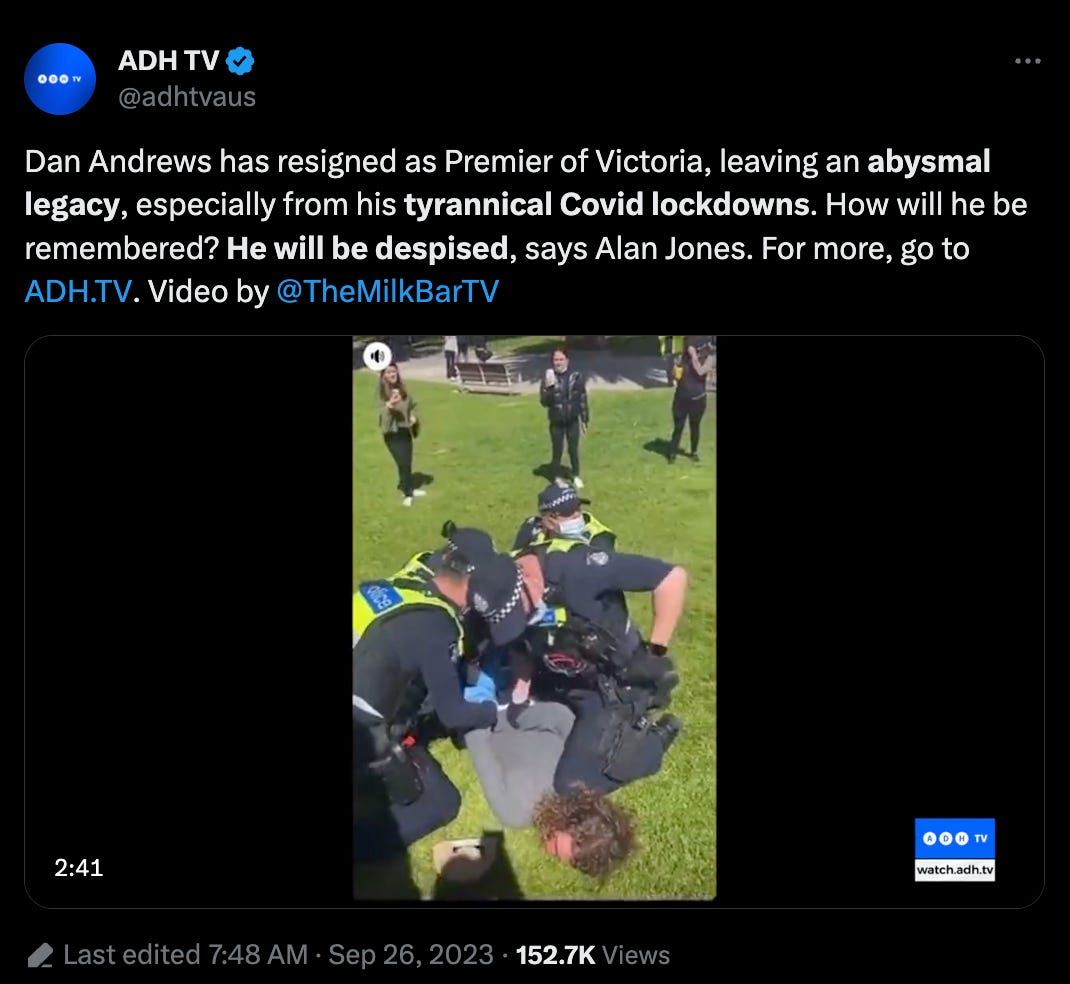Screen dimensions: 1070x984
Task: Click the blue verified checkmark badge
Action: click(240, 61)
